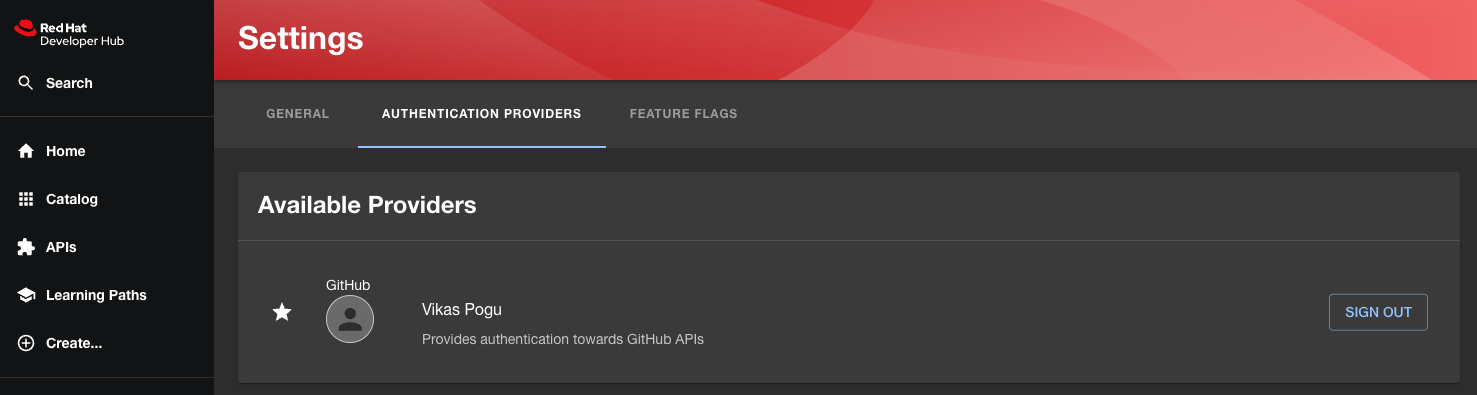Click the Catalog grid icon
This screenshot has width=1477, height=395.
coord(26,199)
